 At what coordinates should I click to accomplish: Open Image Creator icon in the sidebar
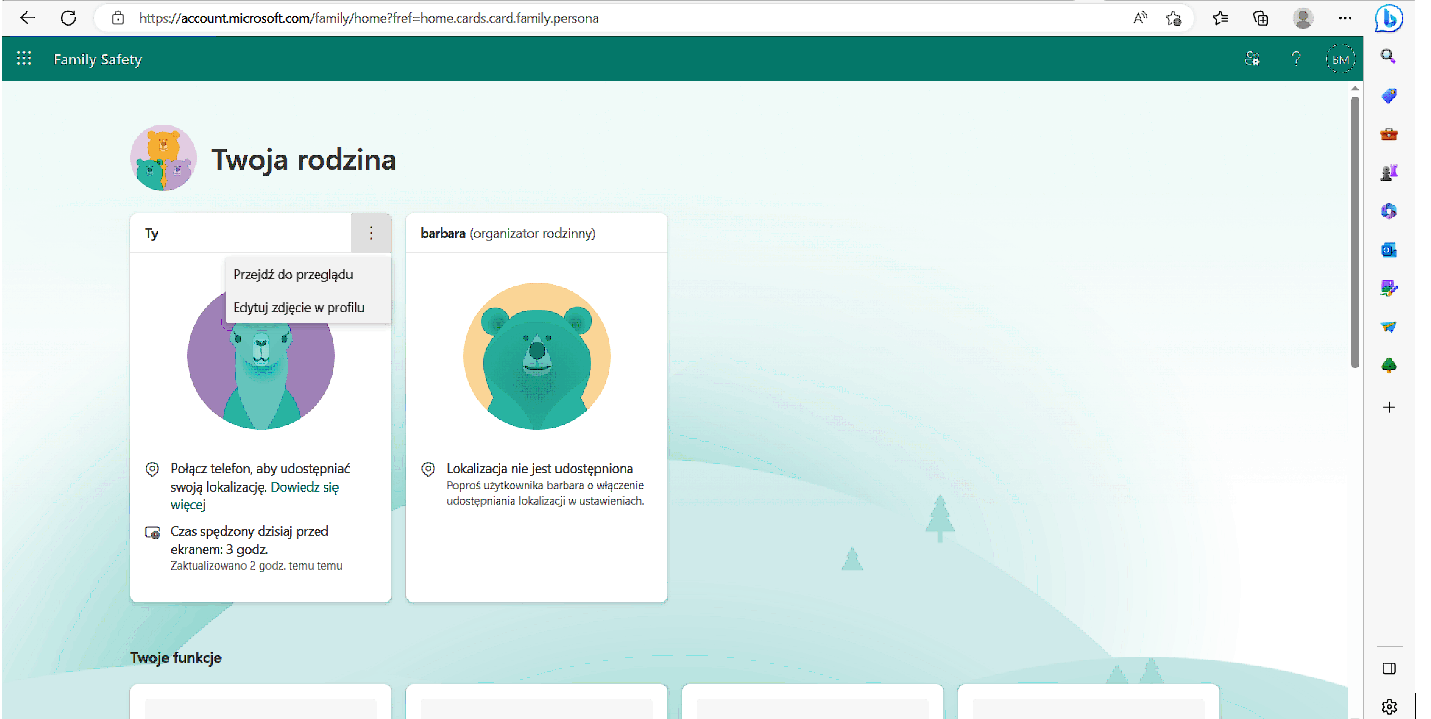[1388, 288]
